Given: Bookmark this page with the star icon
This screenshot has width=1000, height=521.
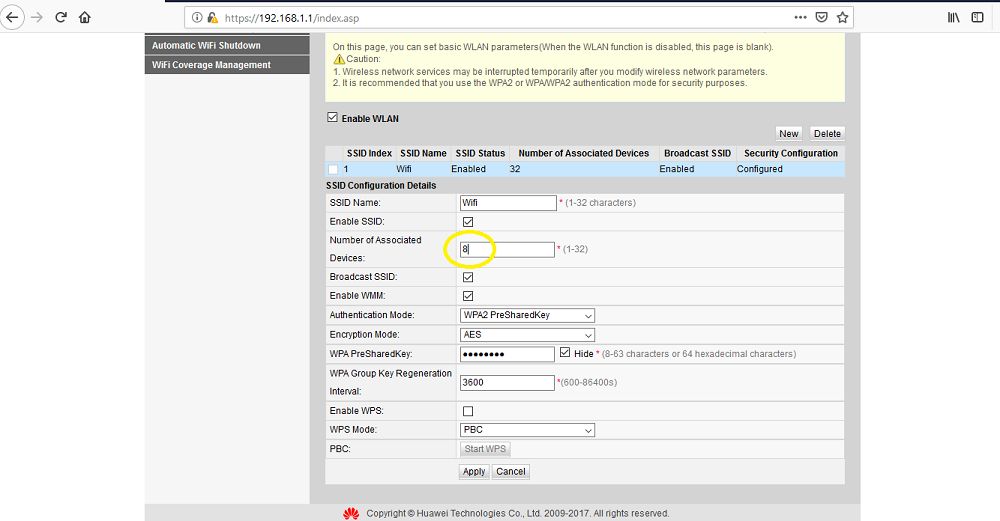Looking at the screenshot, I should (843, 17).
